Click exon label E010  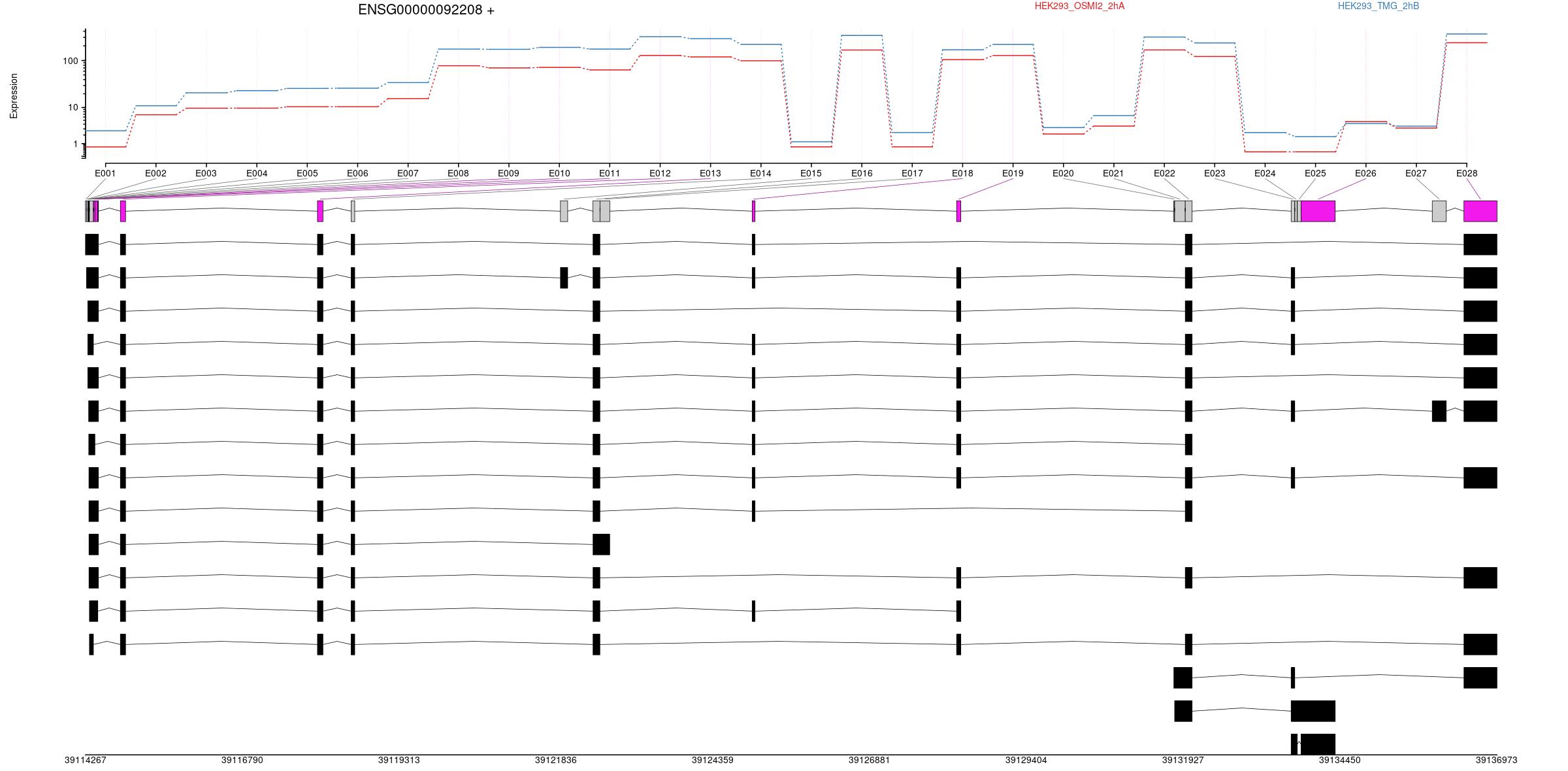(559, 173)
